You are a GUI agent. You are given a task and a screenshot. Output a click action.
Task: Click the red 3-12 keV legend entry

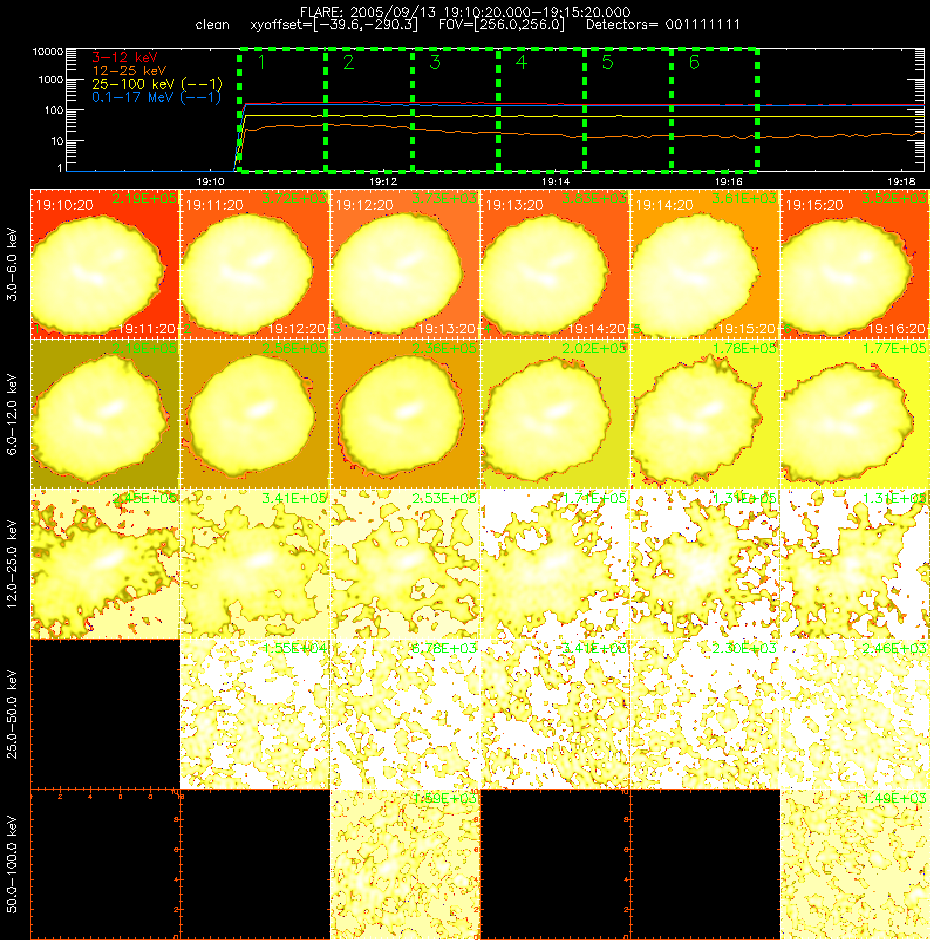point(125,58)
